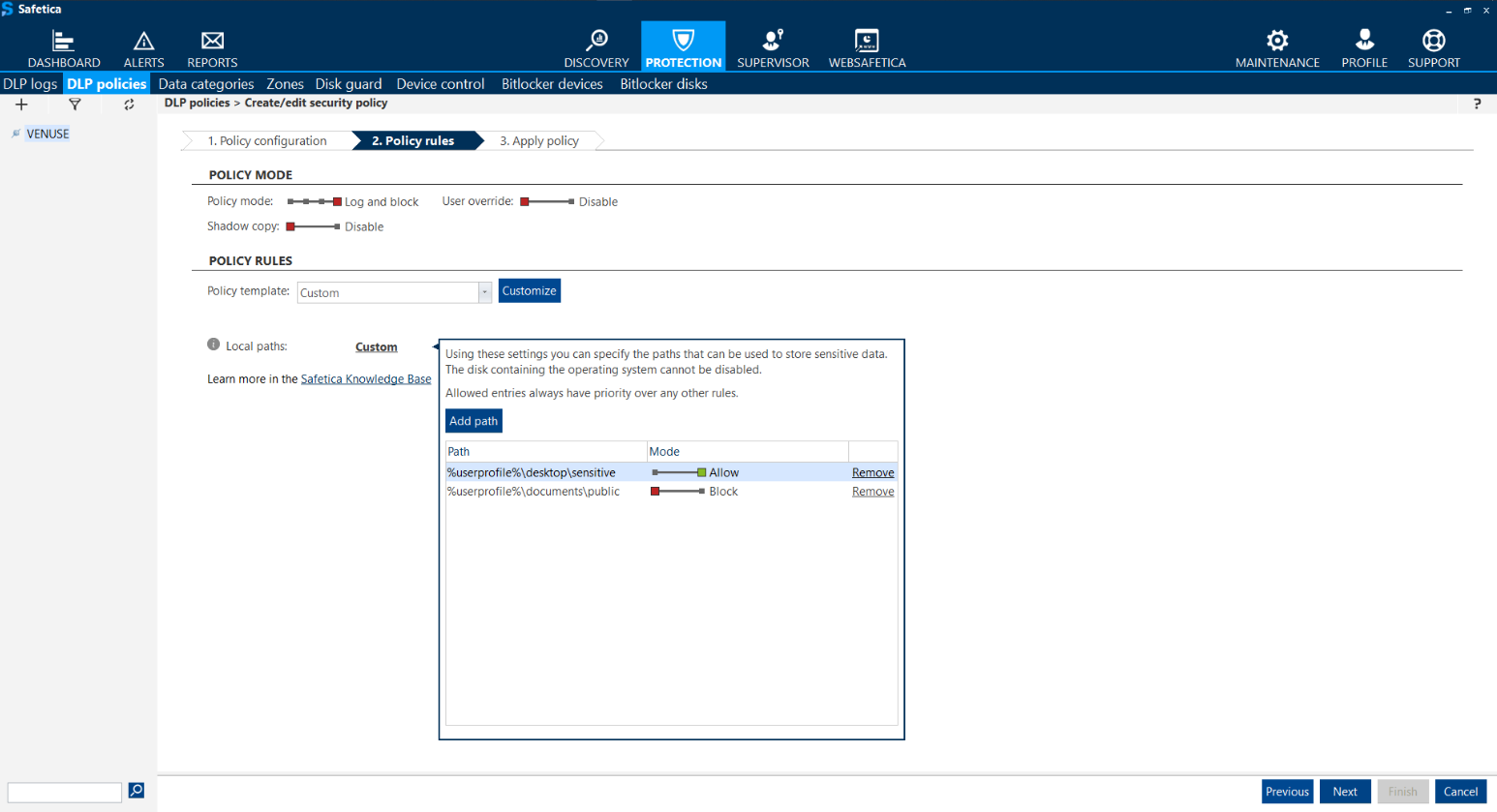Screen dimensions: 1497x812
Task: Open Bitlocker devices tab
Action: coord(552,84)
